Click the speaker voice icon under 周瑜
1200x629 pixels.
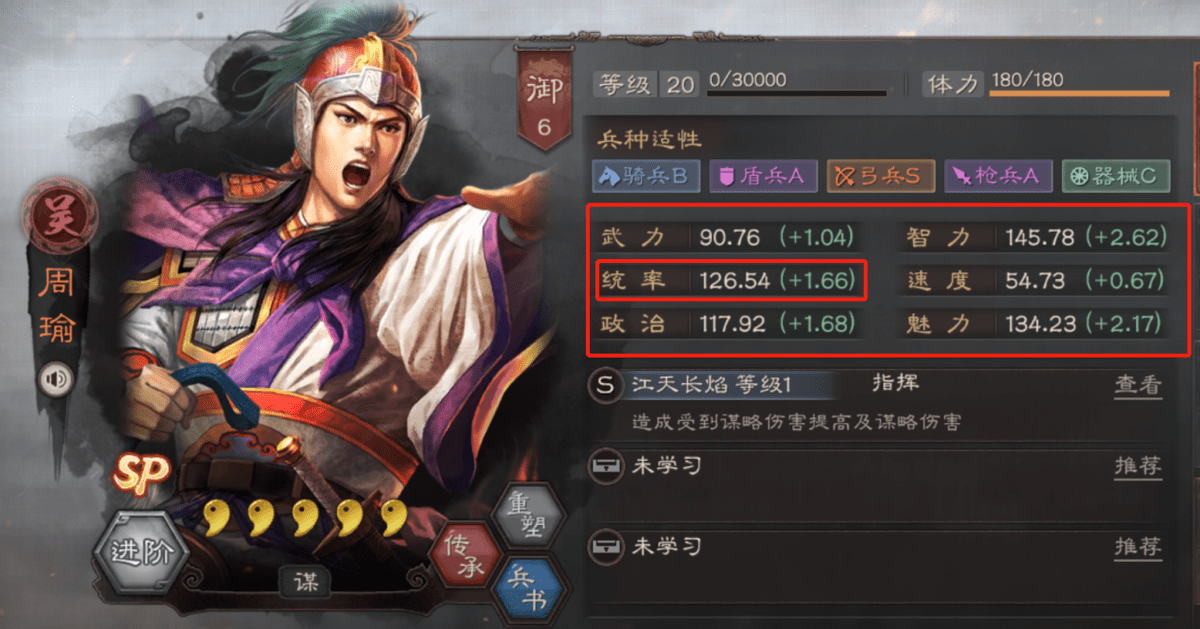[x=56, y=380]
